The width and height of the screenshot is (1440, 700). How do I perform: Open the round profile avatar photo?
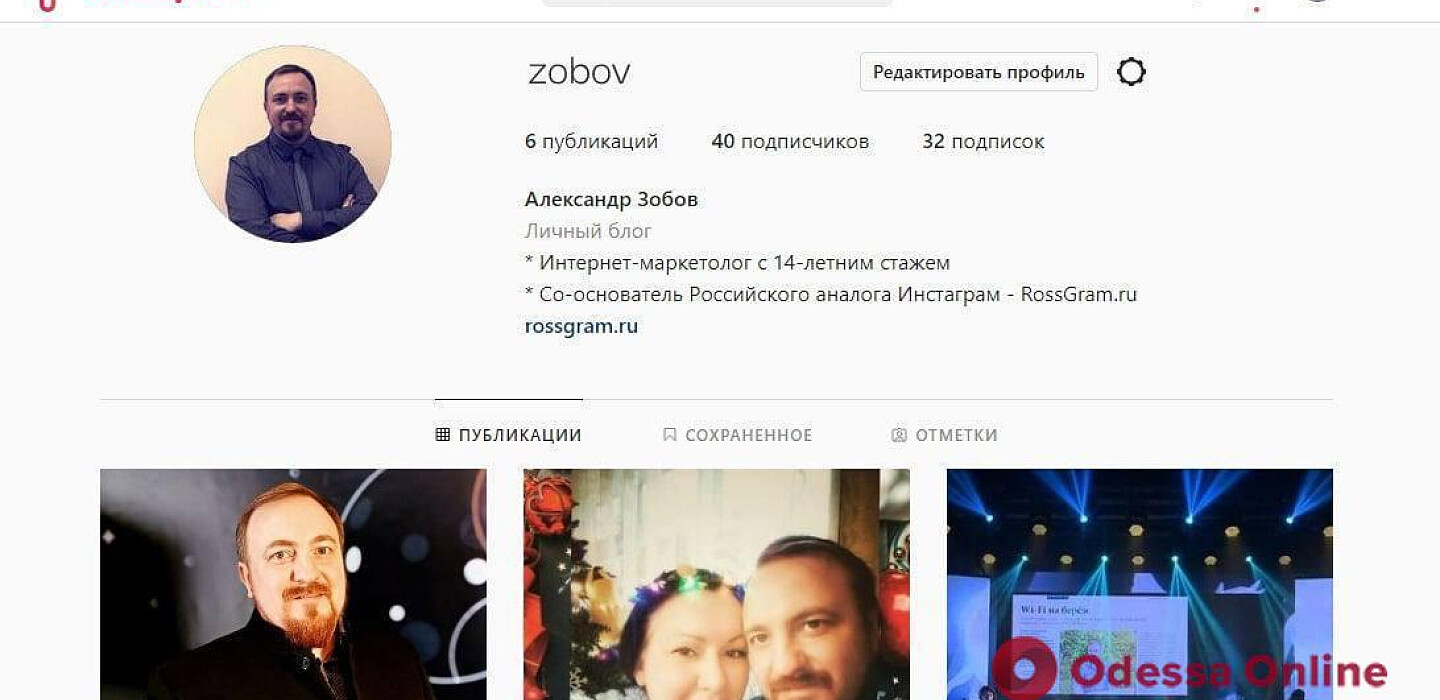click(293, 143)
